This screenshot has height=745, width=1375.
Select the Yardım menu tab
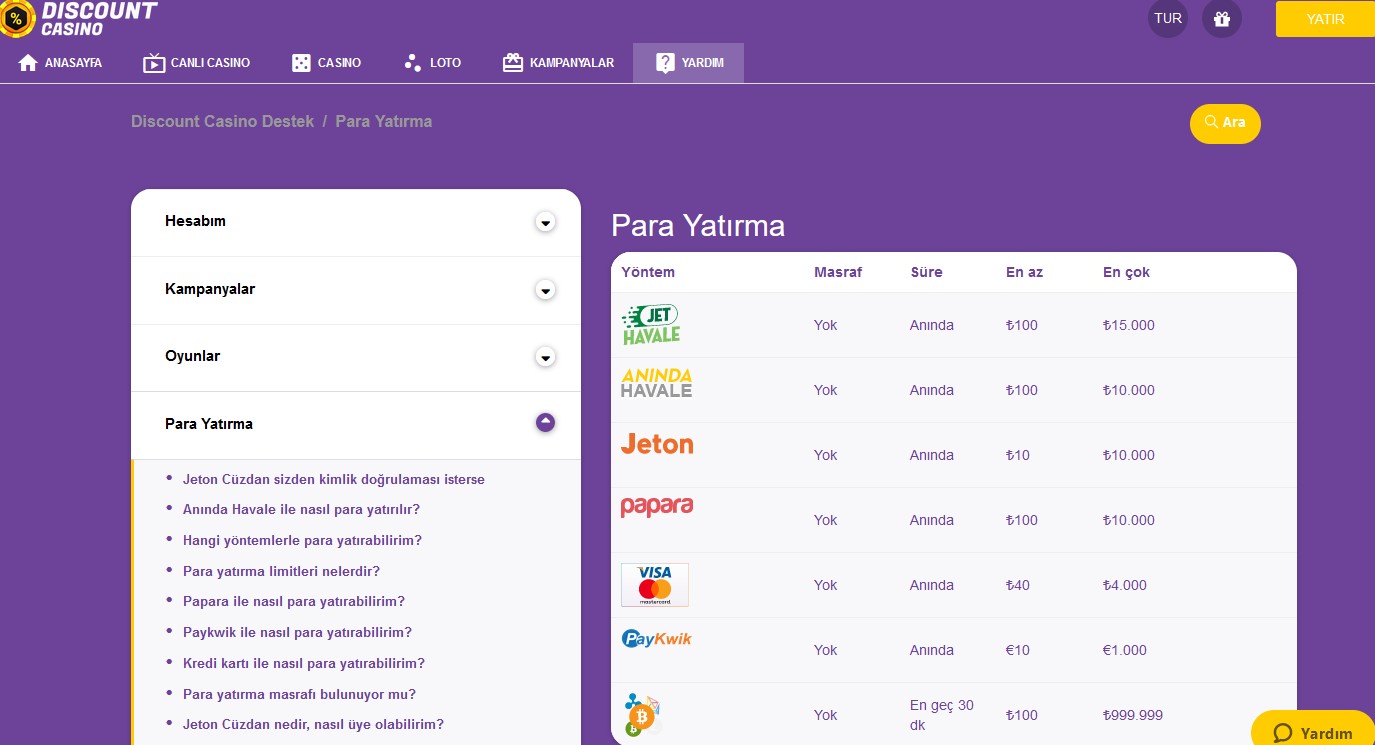pyautogui.click(x=688, y=63)
